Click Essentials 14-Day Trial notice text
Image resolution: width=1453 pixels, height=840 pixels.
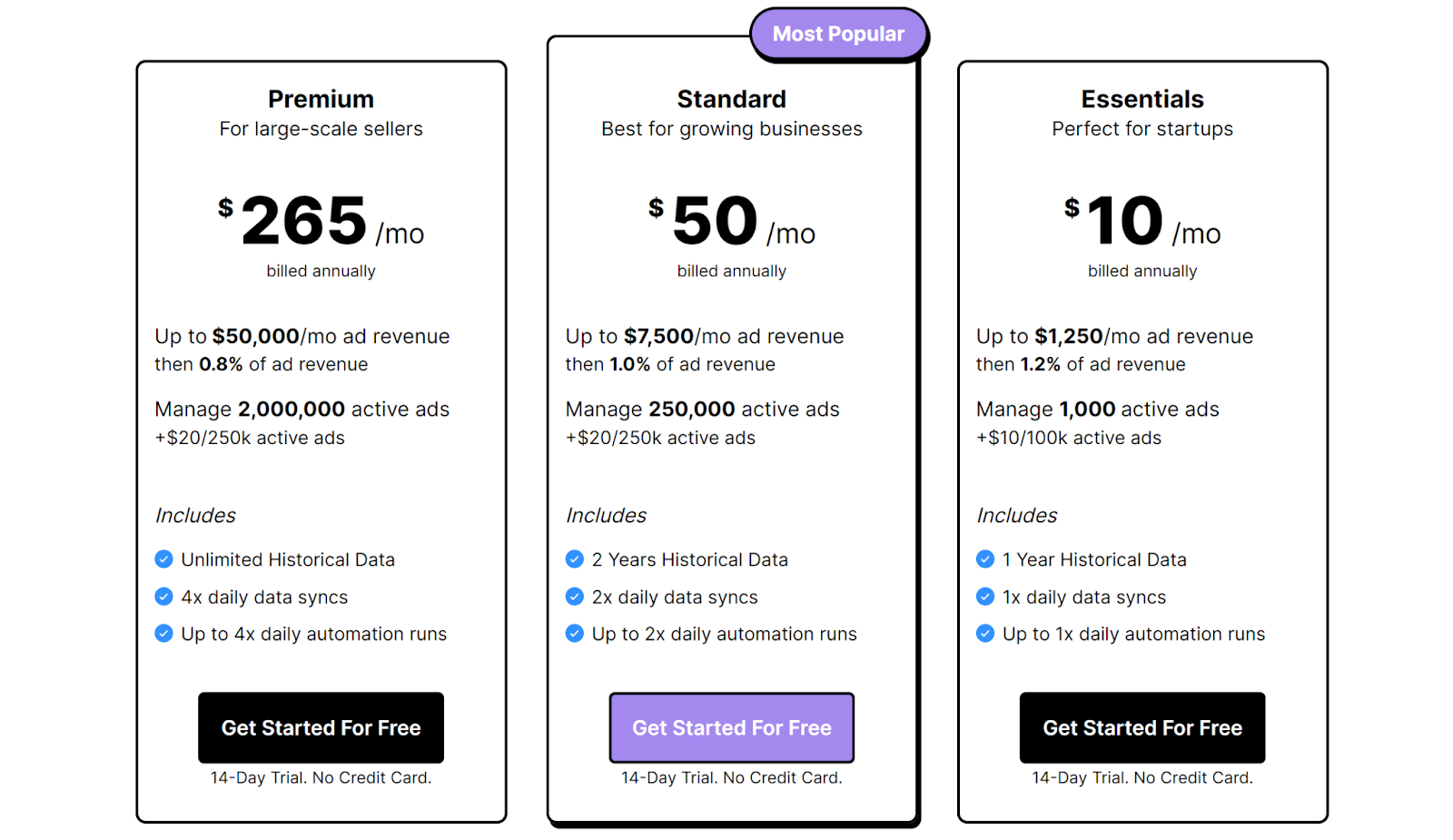(1142, 778)
